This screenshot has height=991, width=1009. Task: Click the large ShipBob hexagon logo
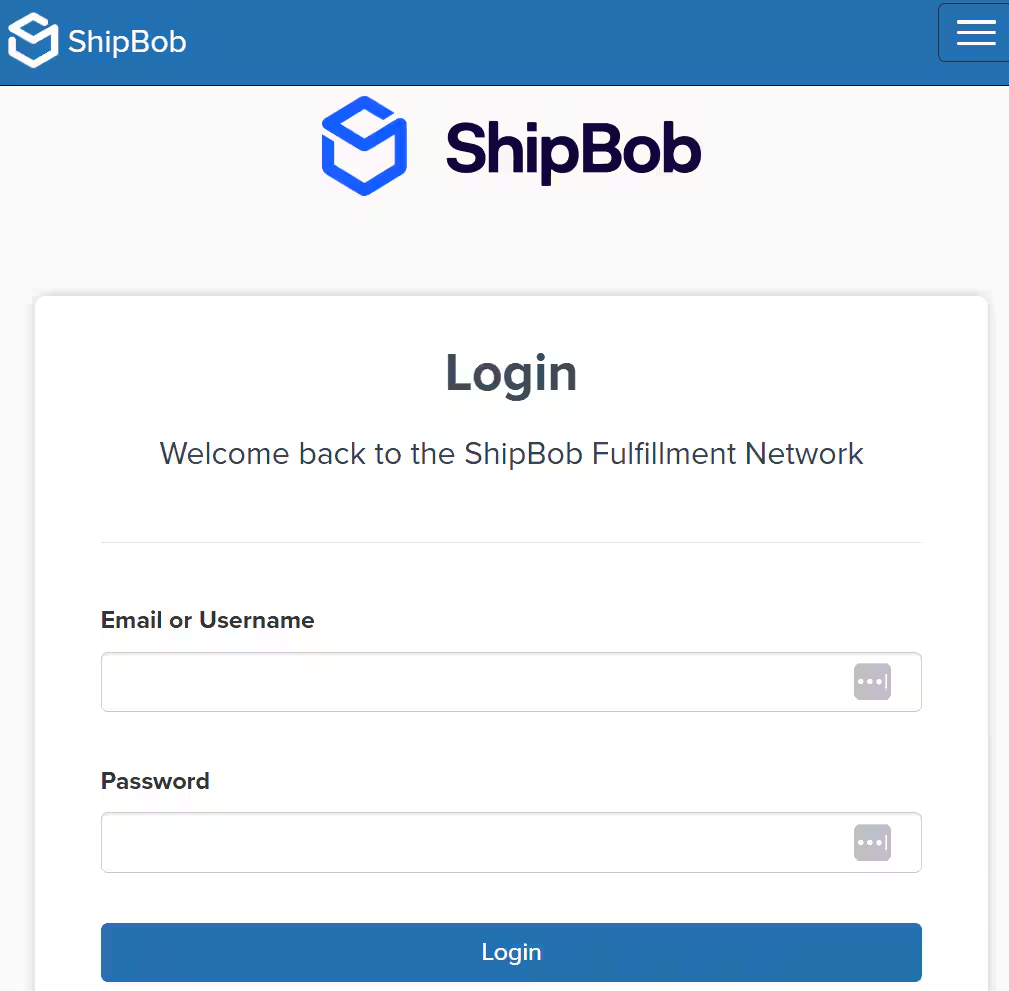point(364,146)
